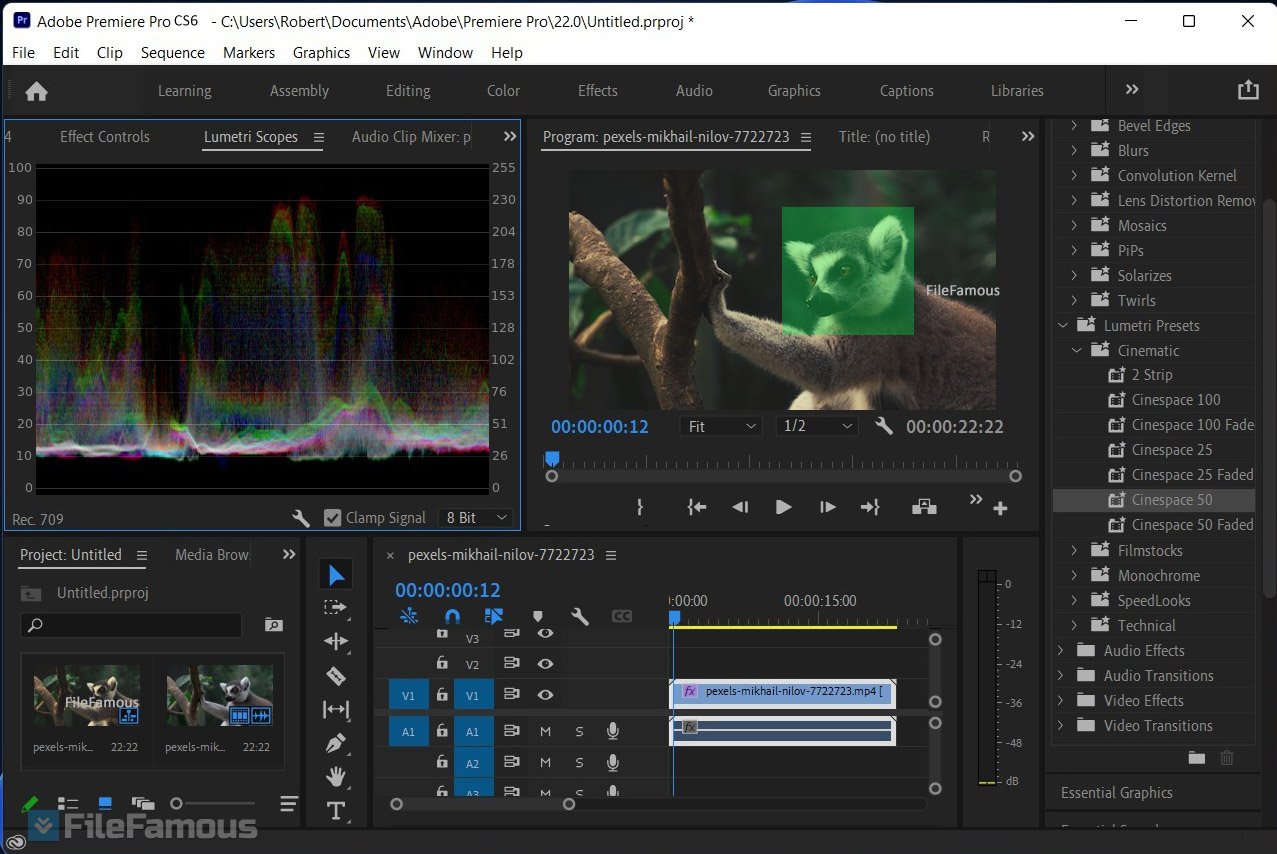The height and width of the screenshot is (854, 1277).
Task: Open the Markers menu
Action: pyautogui.click(x=248, y=52)
